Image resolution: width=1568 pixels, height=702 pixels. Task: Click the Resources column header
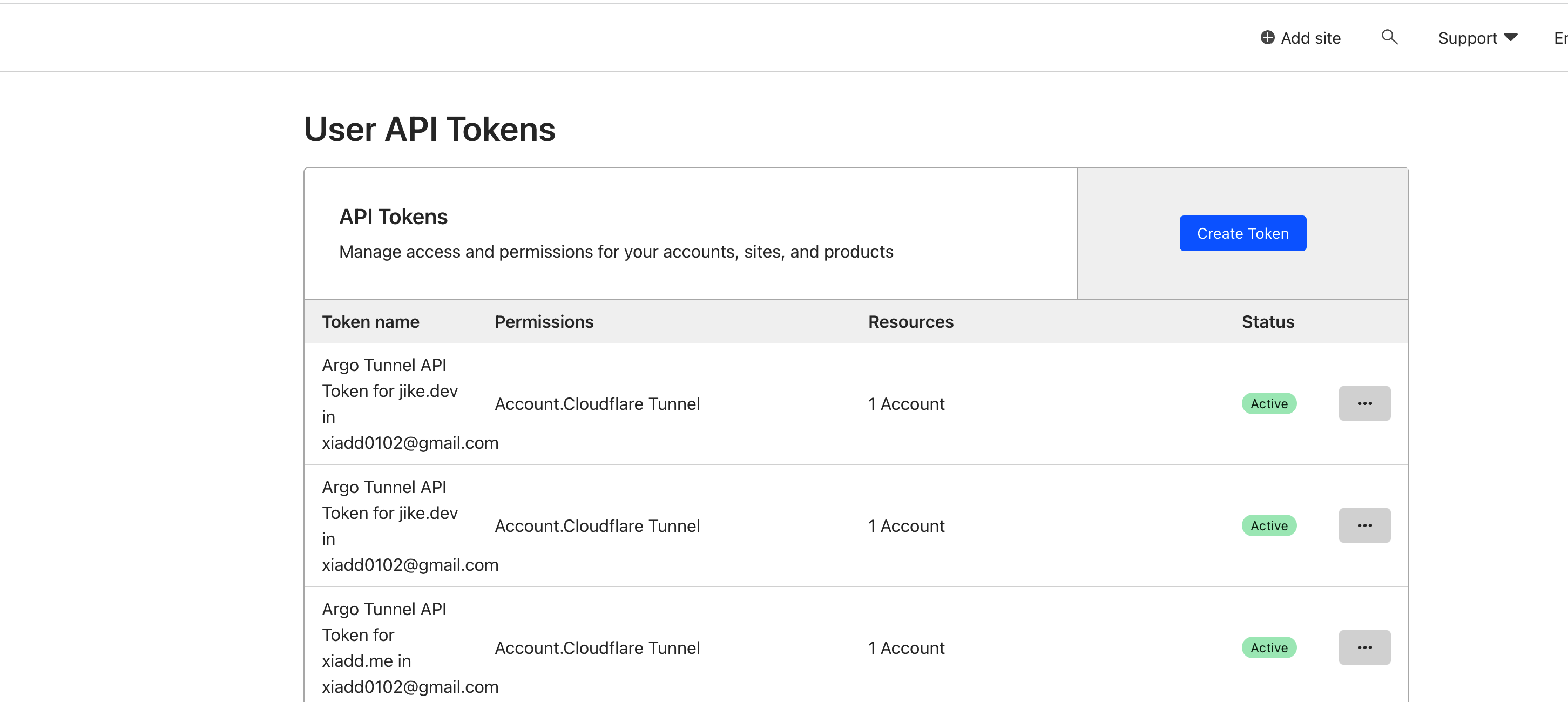tap(910, 321)
